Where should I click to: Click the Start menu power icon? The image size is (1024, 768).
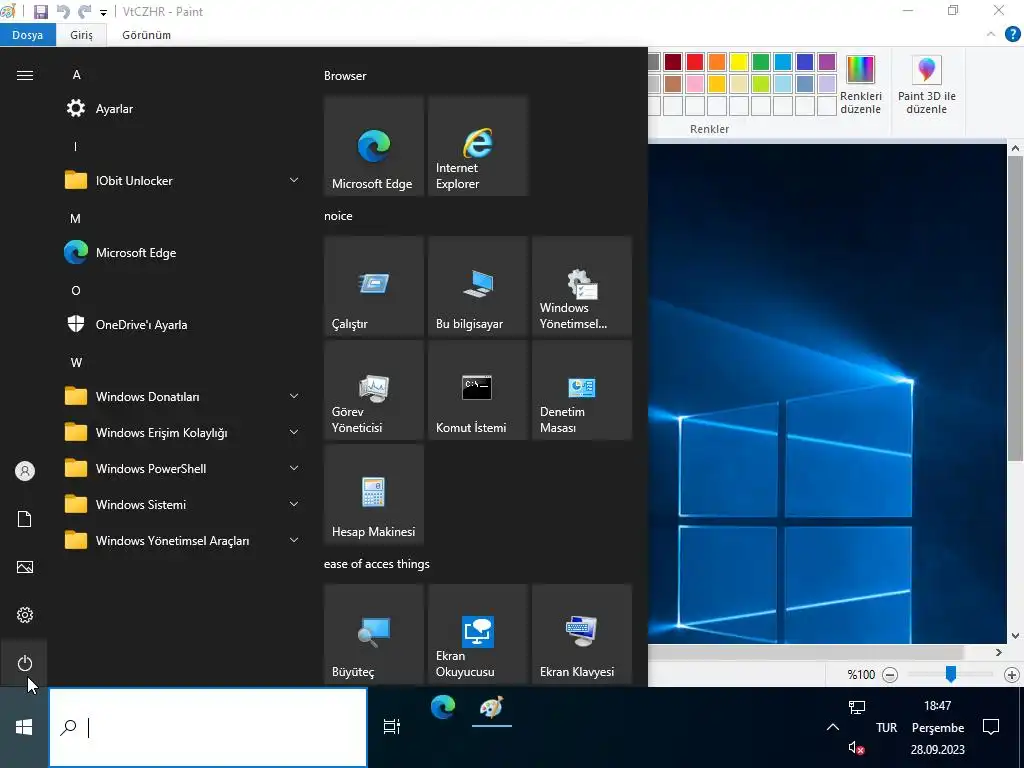pos(24,663)
